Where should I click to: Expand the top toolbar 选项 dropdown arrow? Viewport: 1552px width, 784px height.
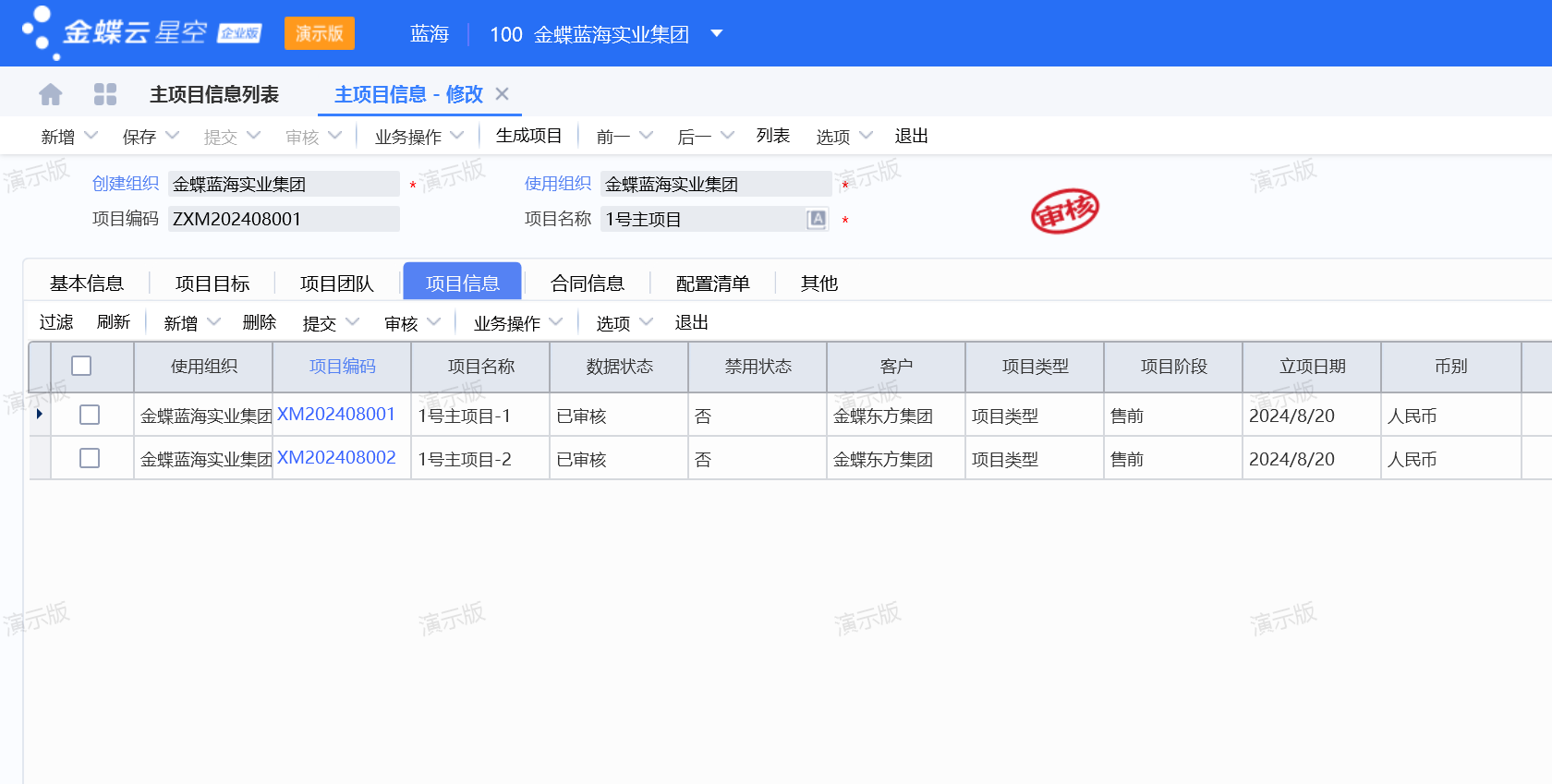(866, 136)
